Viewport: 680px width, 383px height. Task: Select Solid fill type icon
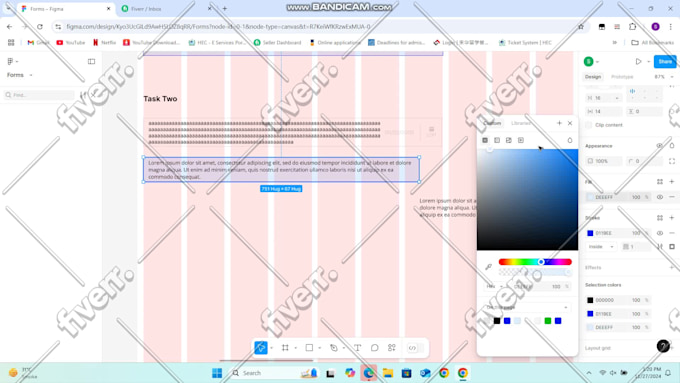[x=485, y=140]
